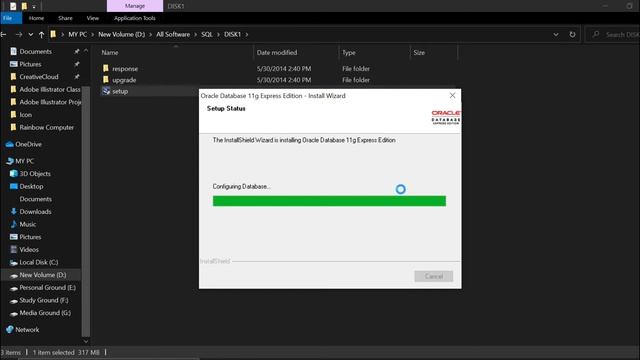Open recent locations dropdown arrow

(31, 35)
